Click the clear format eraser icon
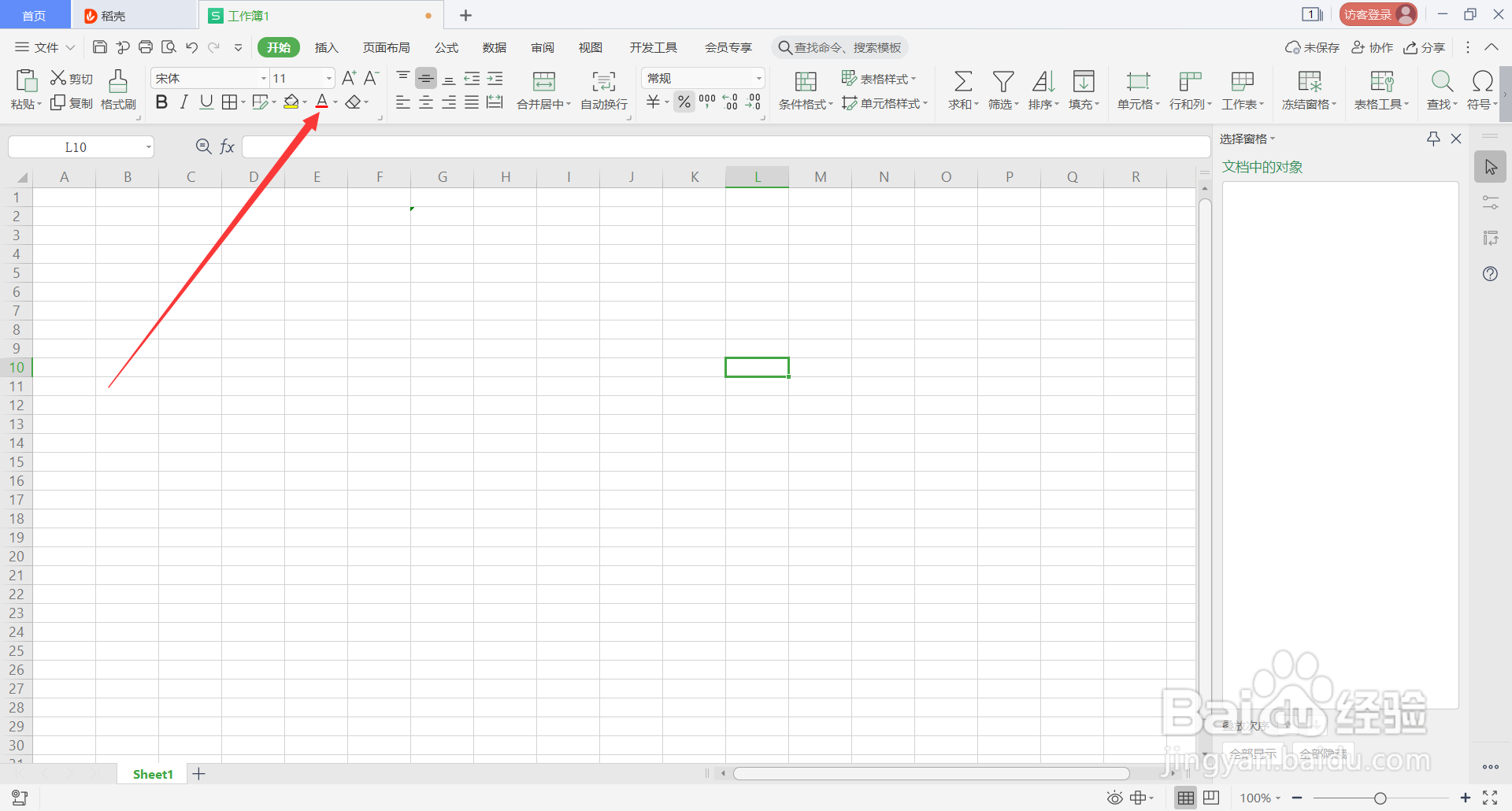1512x811 pixels. point(353,102)
